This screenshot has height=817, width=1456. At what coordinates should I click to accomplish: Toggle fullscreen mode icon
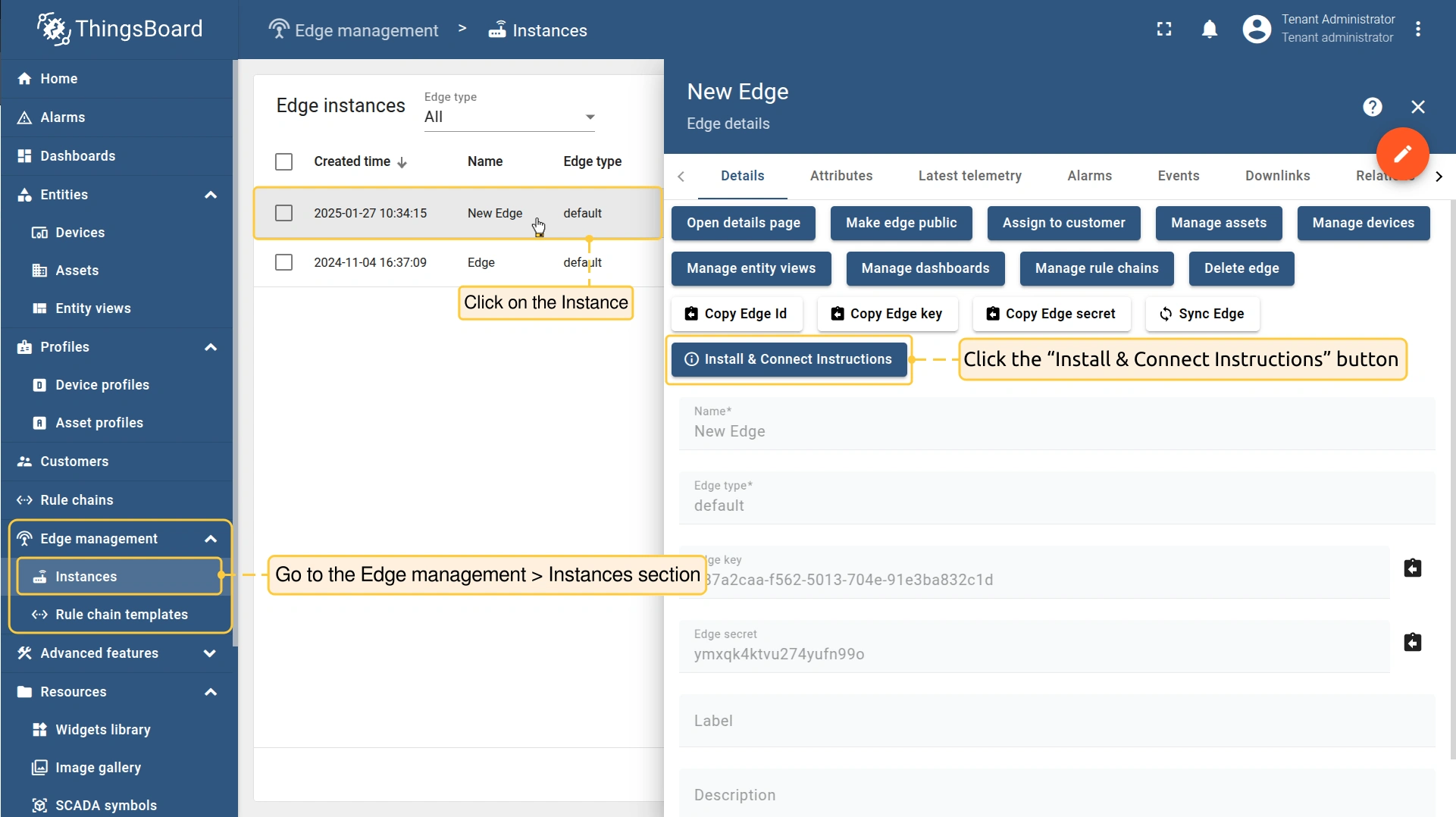click(x=1164, y=30)
